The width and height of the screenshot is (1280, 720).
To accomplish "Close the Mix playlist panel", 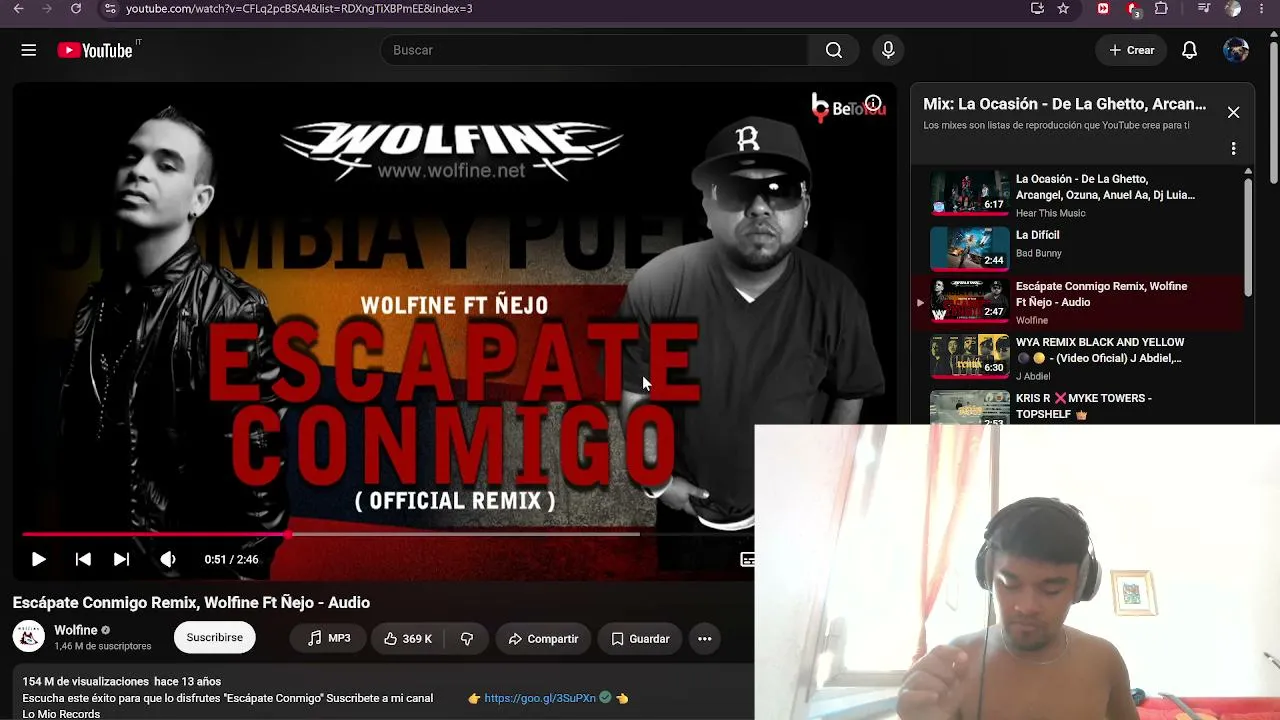I will click(x=1233, y=112).
